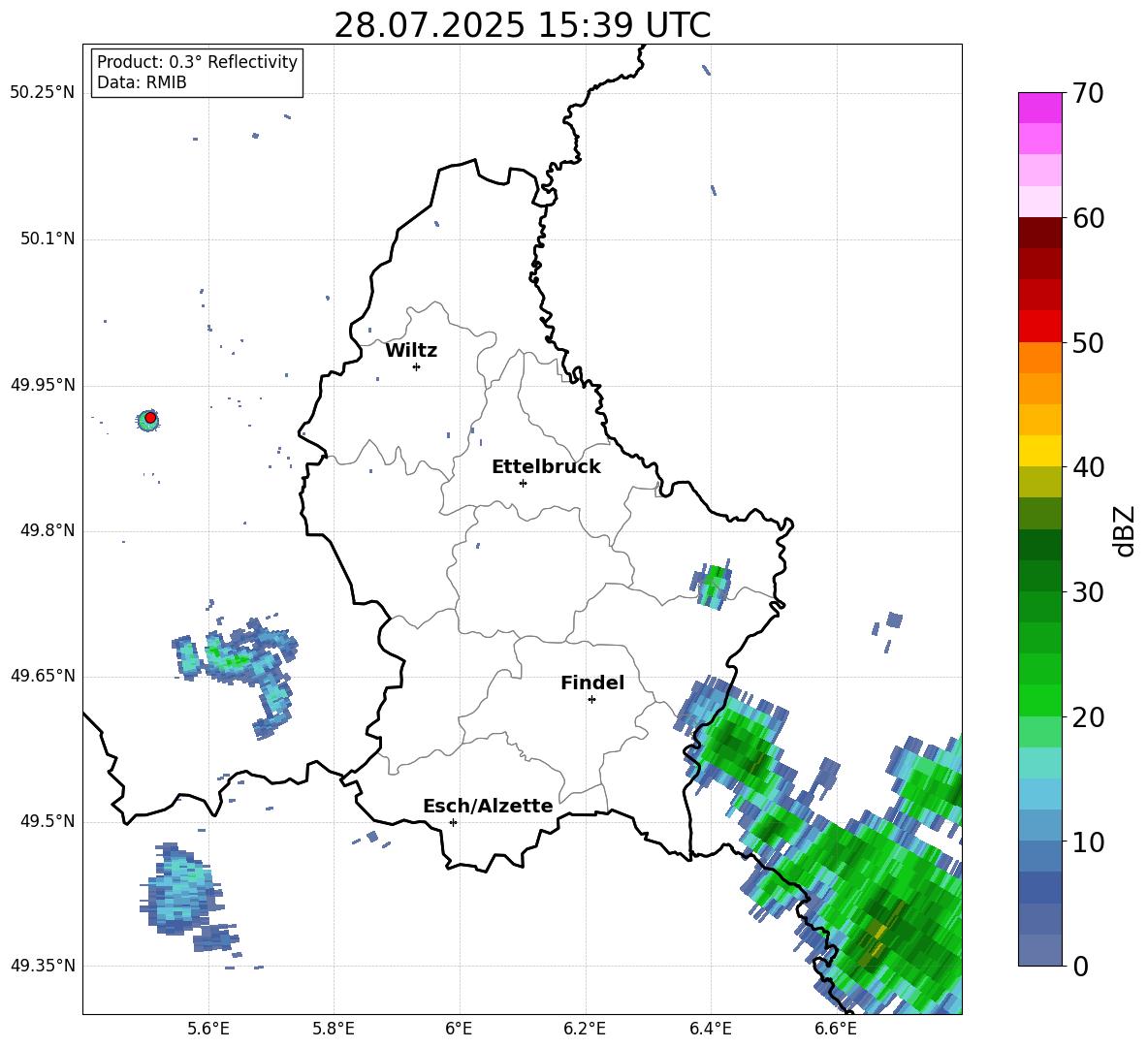Click the 5.6°E longitude label
Viewport: 1148px width, 1048px height.
click(208, 1029)
